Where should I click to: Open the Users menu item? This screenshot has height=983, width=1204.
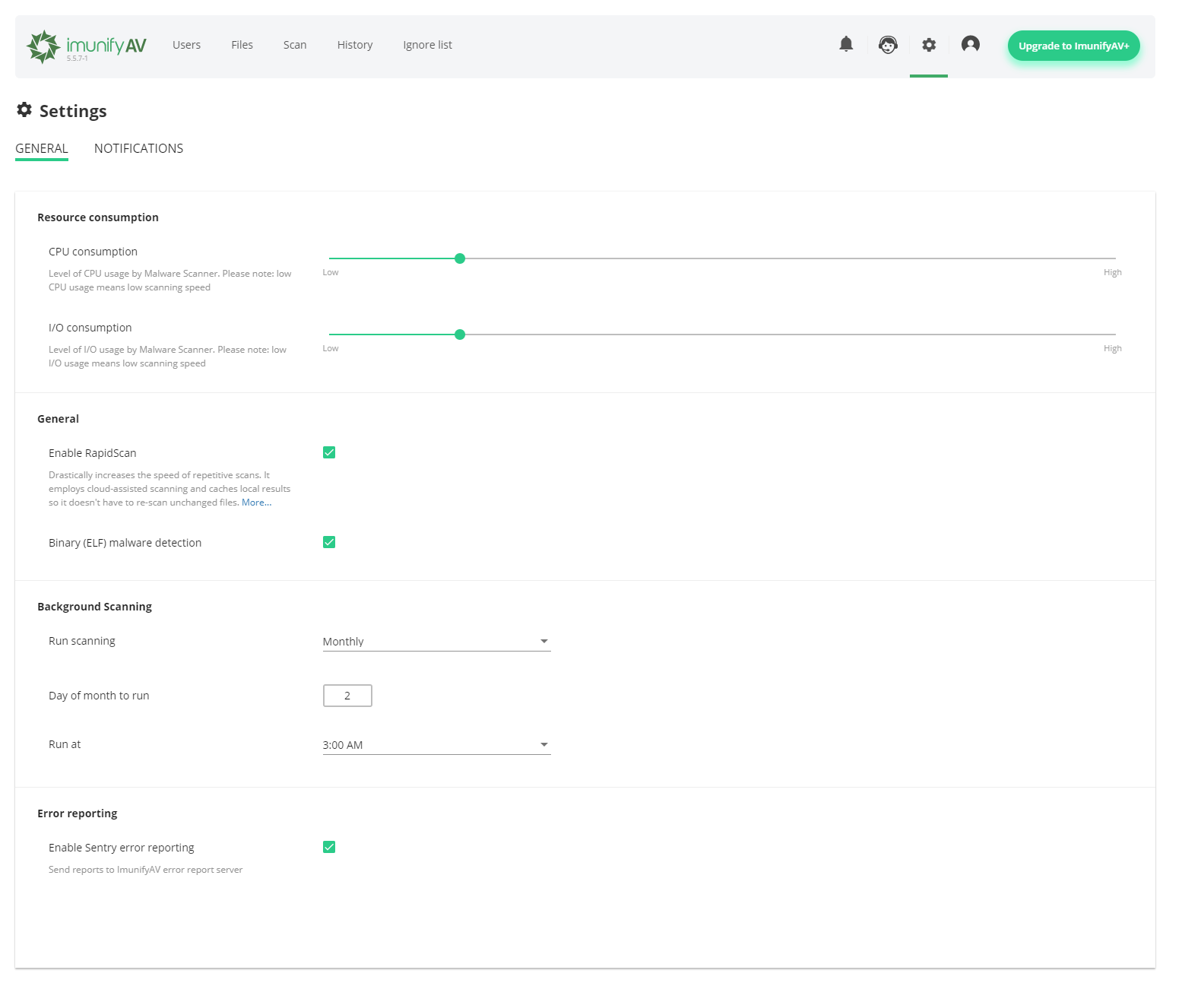pos(186,45)
